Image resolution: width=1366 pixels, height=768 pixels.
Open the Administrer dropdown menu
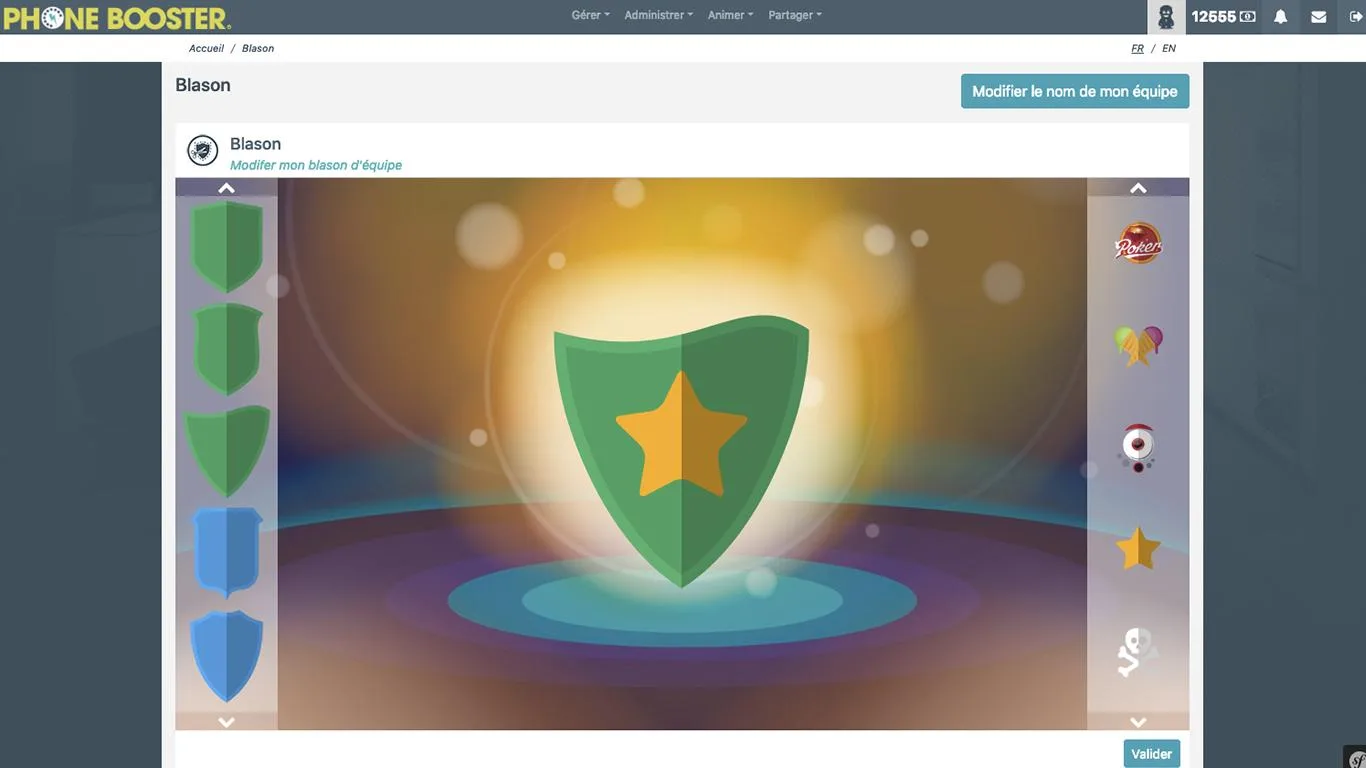[658, 15]
